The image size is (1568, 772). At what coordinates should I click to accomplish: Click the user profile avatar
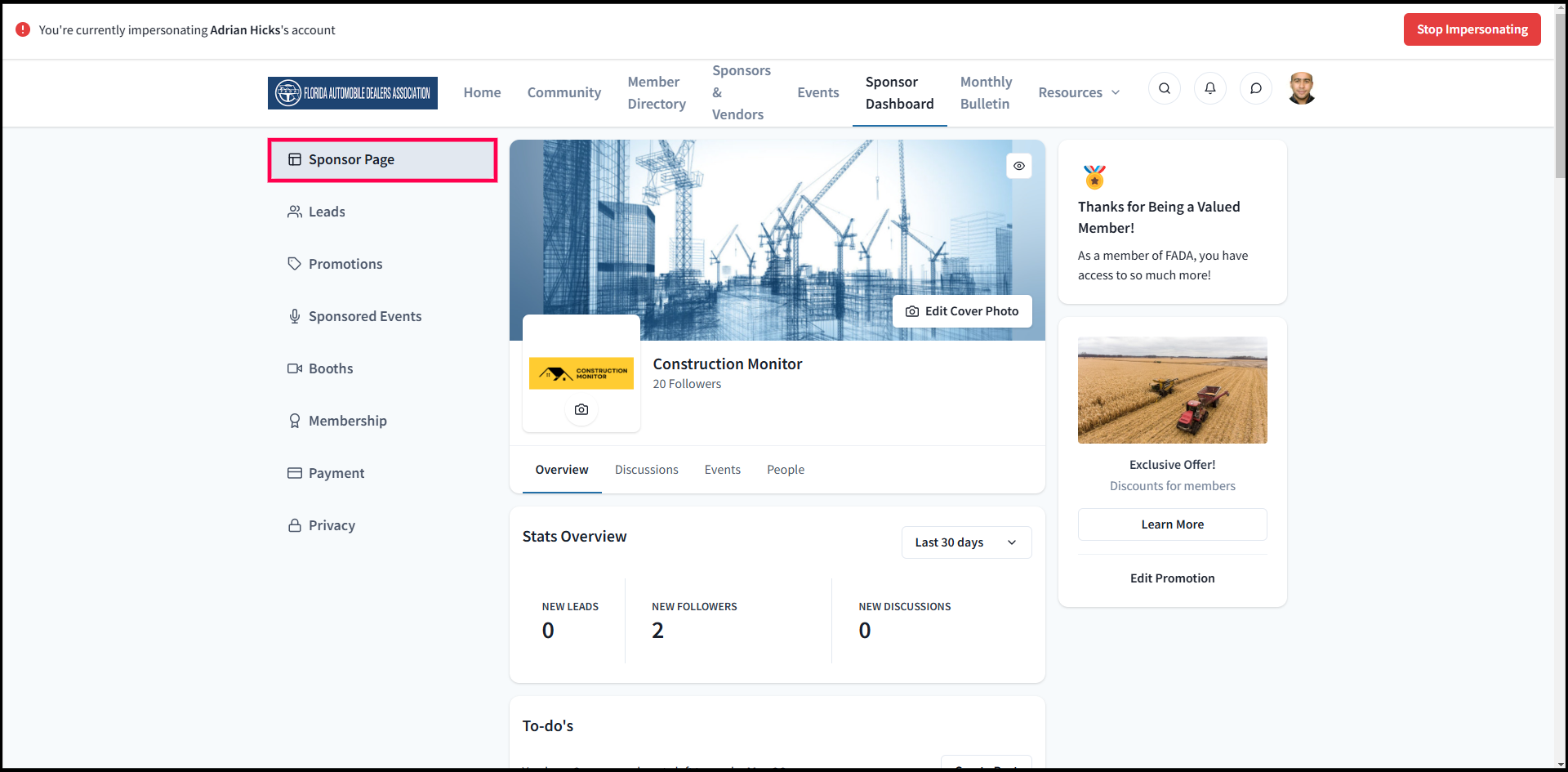pyautogui.click(x=1302, y=88)
